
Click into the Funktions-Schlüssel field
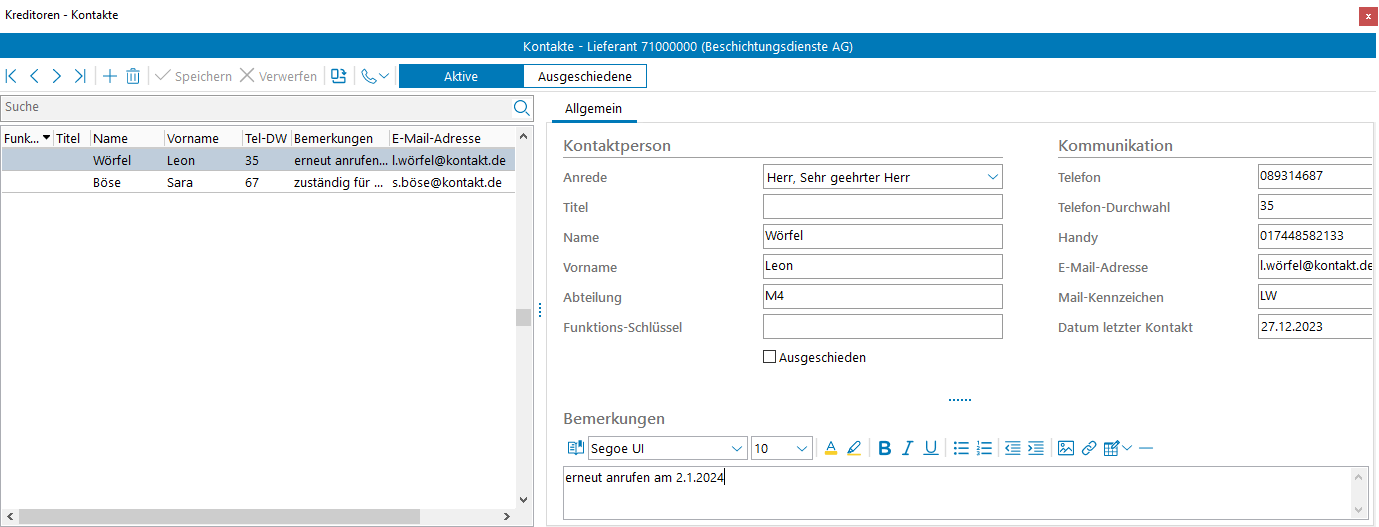pyautogui.click(x=881, y=327)
